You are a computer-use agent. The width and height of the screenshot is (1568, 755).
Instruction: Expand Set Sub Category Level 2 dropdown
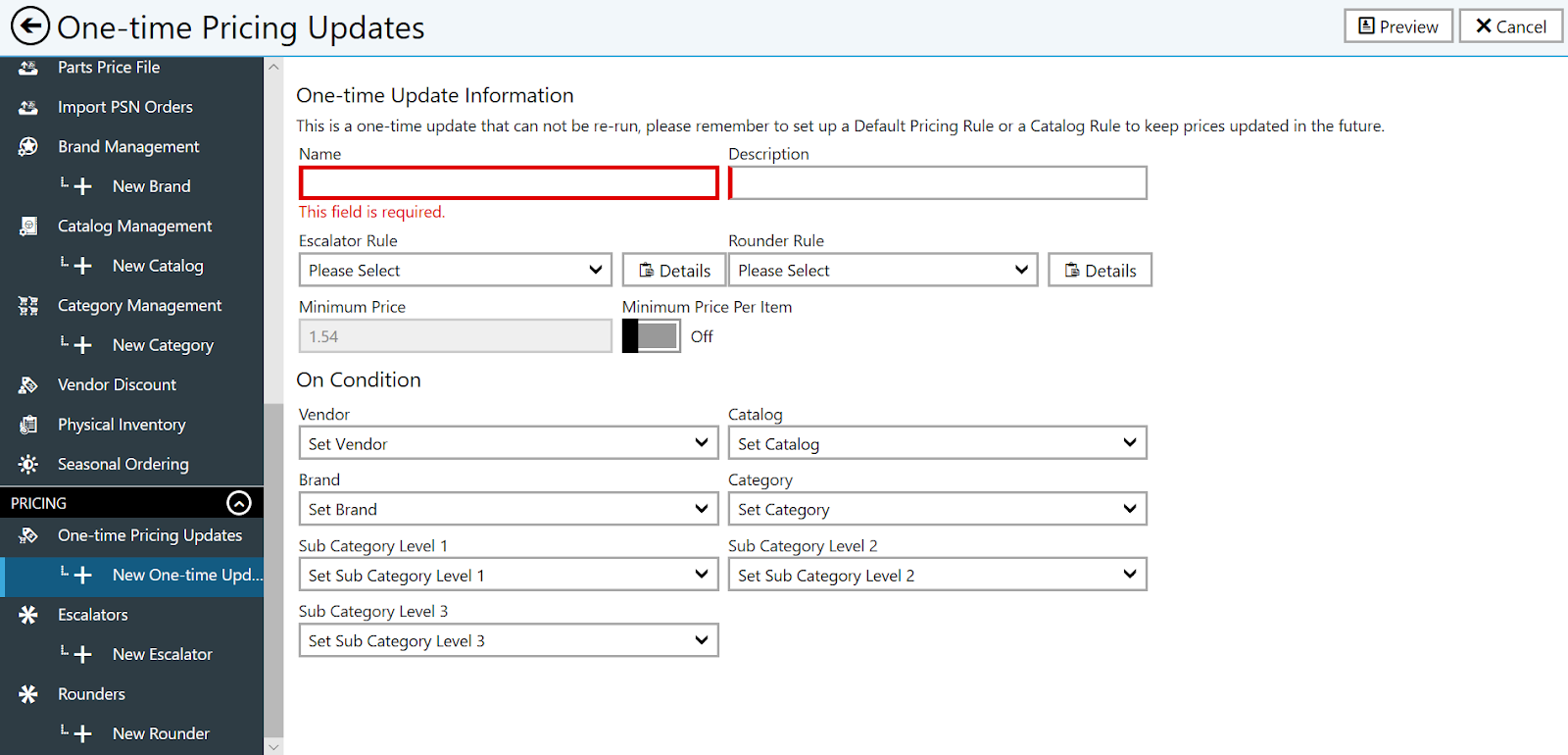tap(937, 575)
